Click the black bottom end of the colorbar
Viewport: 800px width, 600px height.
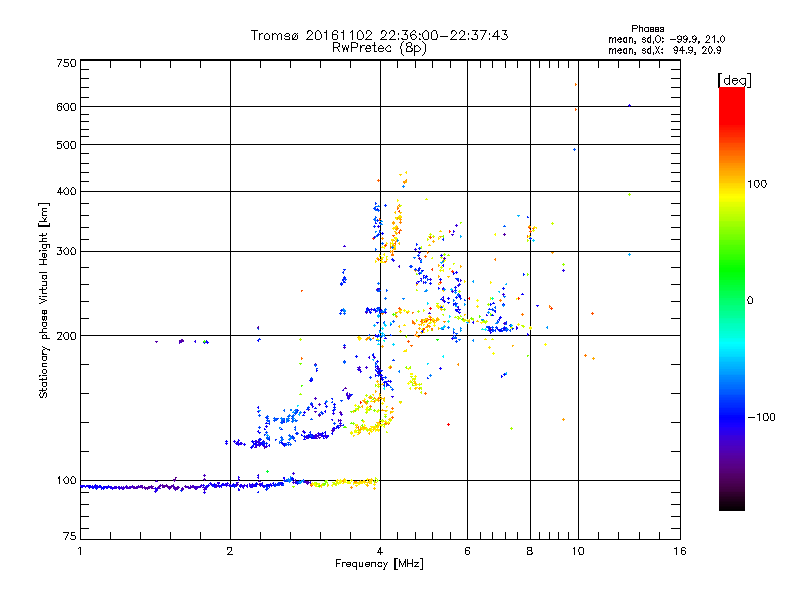[x=731, y=506]
